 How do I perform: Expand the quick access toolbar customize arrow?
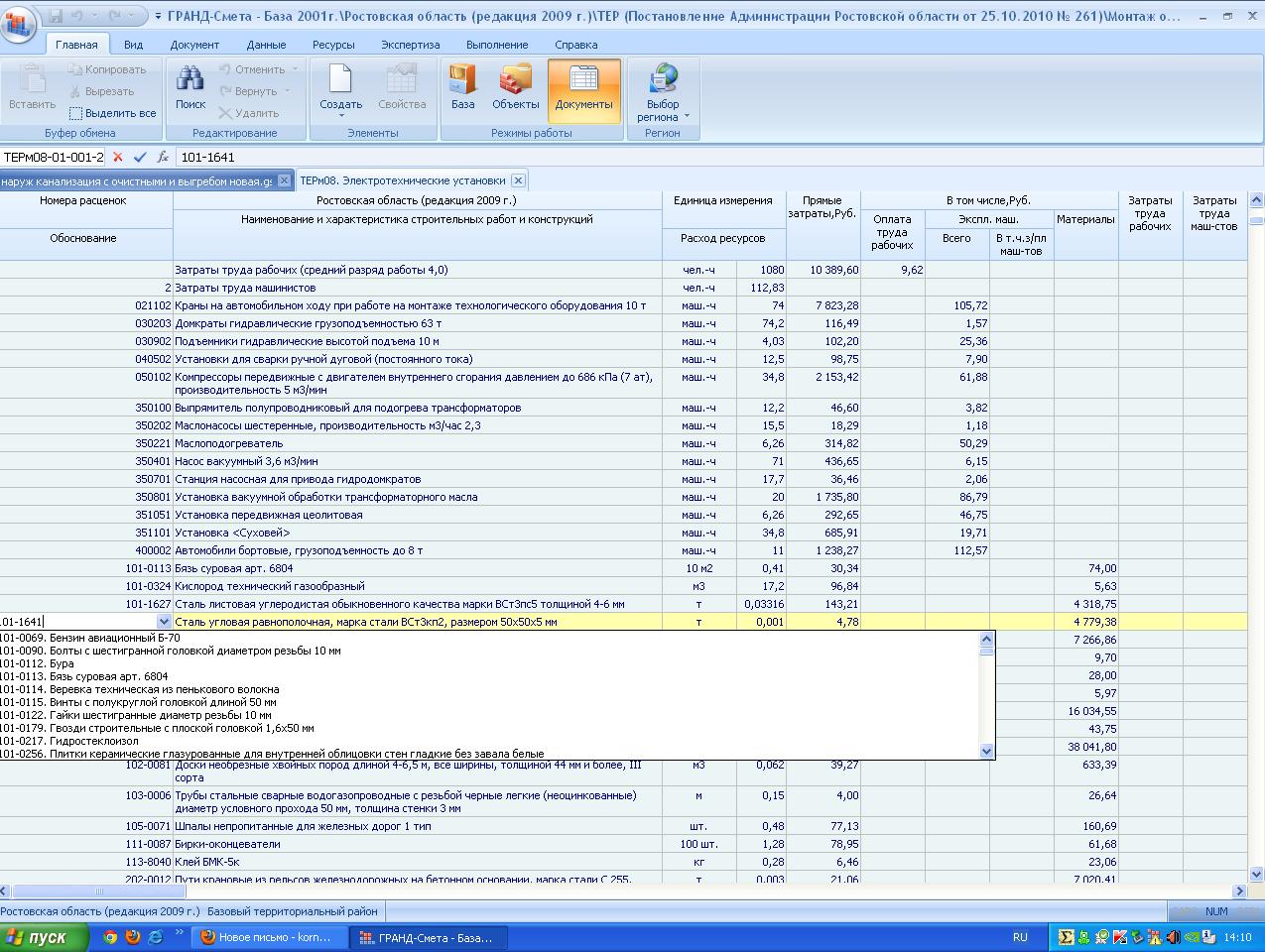click(159, 18)
